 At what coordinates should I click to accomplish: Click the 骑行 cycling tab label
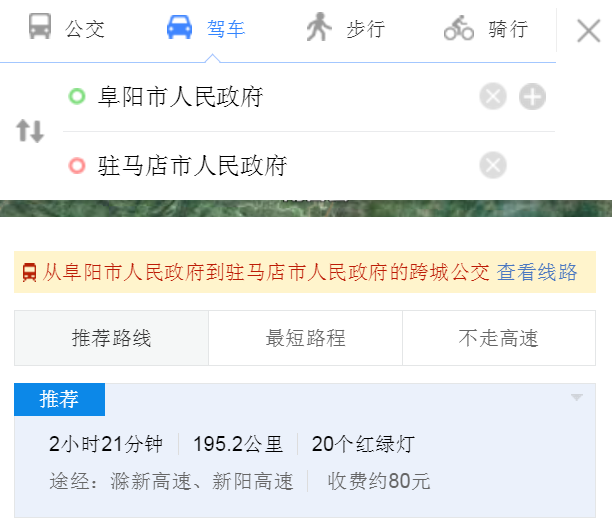[507, 28]
